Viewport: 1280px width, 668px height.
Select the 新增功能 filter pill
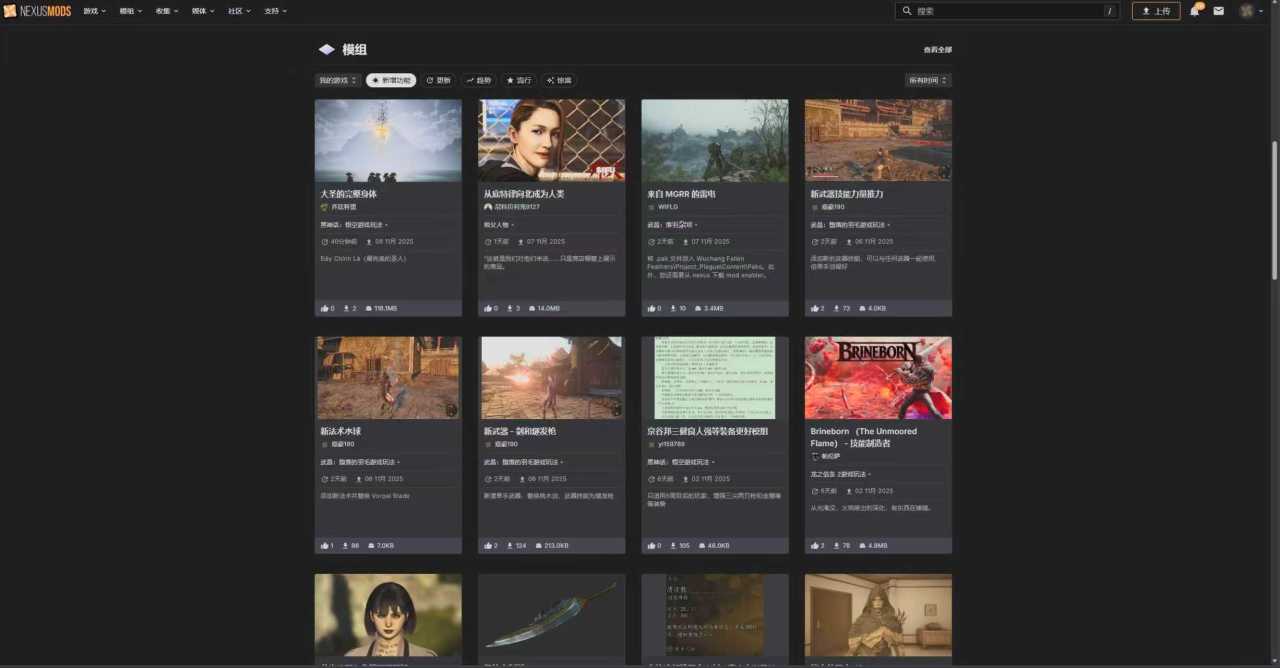coord(391,80)
